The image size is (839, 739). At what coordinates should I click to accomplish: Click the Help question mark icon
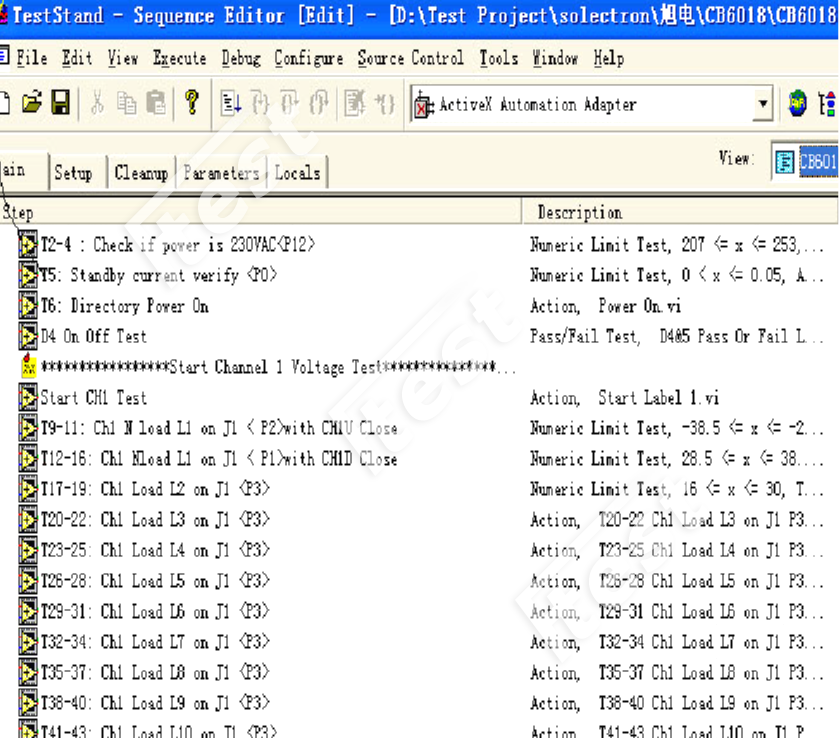click(x=192, y=103)
